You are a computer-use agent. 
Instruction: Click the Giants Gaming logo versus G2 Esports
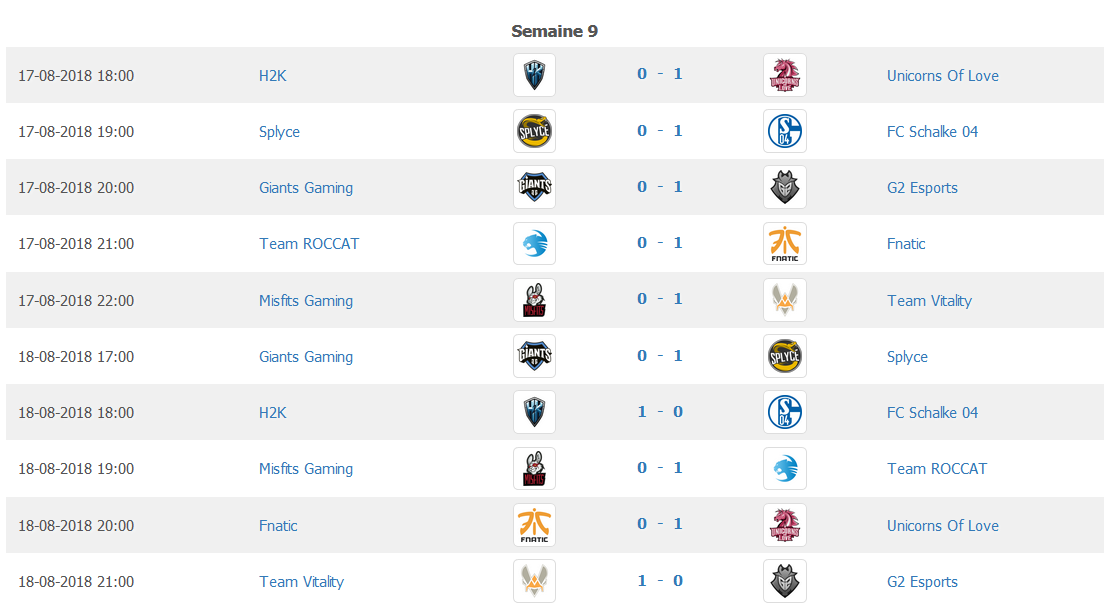pyautogui.click(x=534, y=187)
